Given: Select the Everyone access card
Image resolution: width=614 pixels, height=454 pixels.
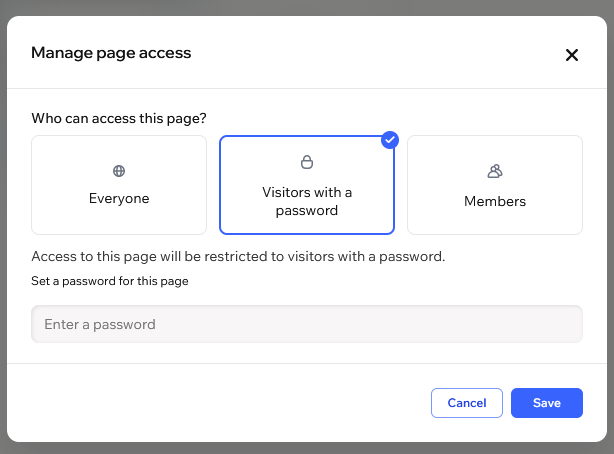Looking at the screenshot, I should tap(119, 185).
